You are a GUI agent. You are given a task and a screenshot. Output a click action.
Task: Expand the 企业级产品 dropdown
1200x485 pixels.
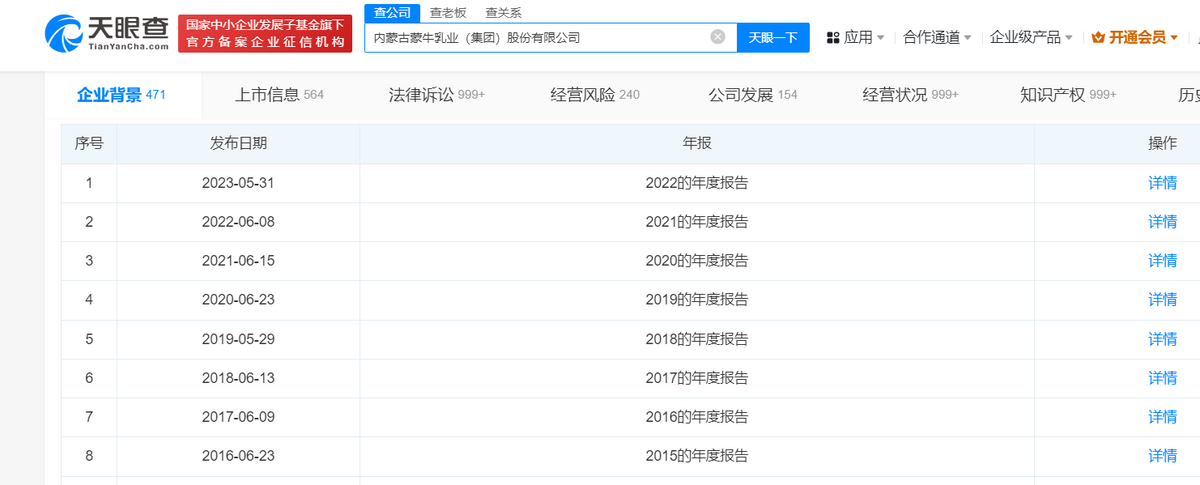[x=1031, y=37]
